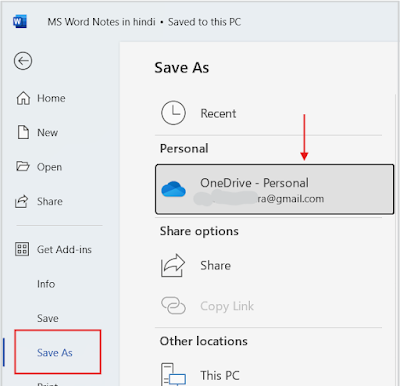Click the Share icon in left sidebar
This screenshot has height=386, width=400.
pyautogui.click(x=22, y=202)
